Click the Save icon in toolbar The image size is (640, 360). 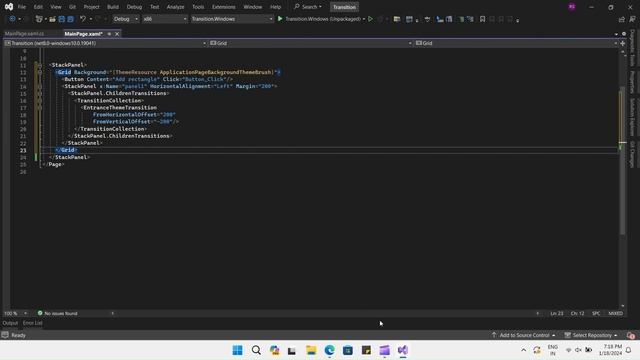[62, 19]
